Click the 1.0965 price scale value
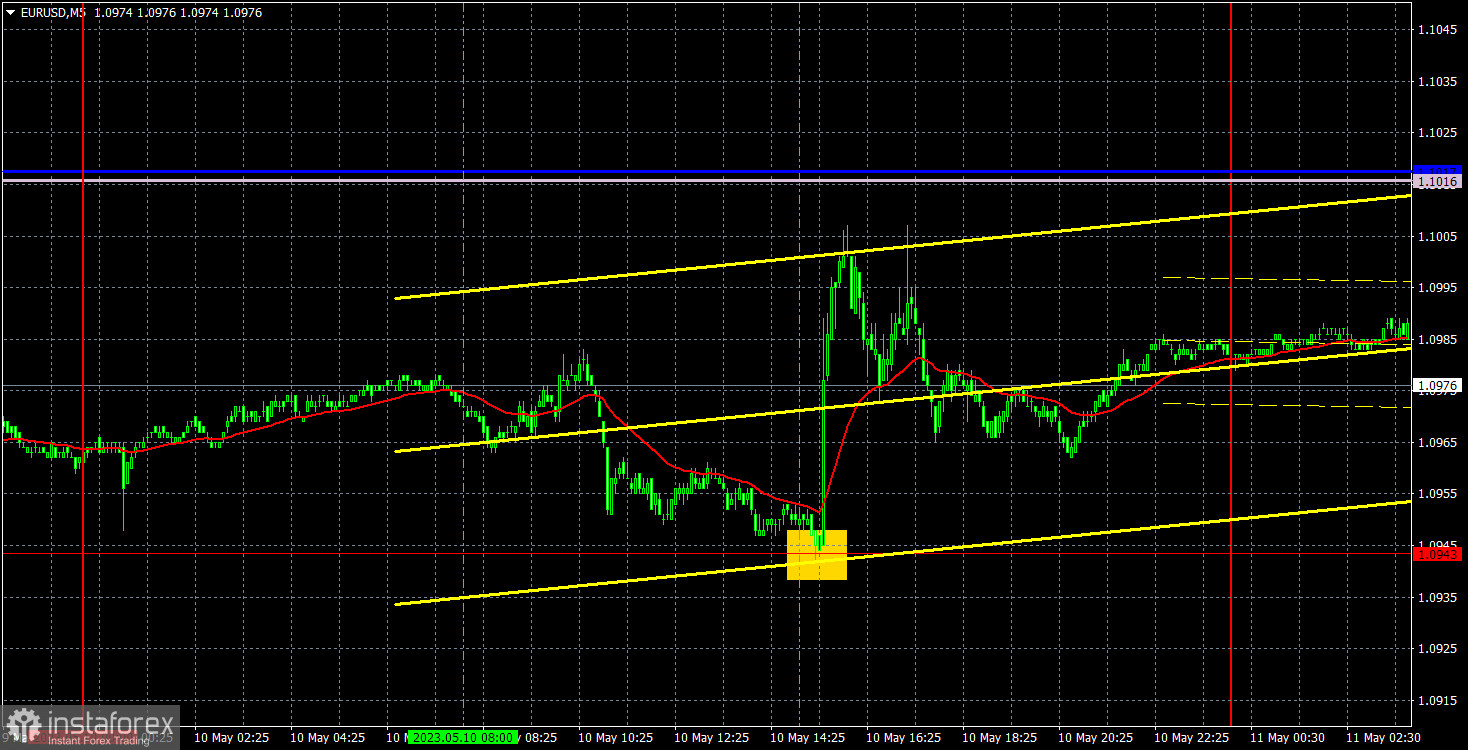The width and height of the screenshot is (1468, 750). pyautogui.click(x=1437, y=442)
